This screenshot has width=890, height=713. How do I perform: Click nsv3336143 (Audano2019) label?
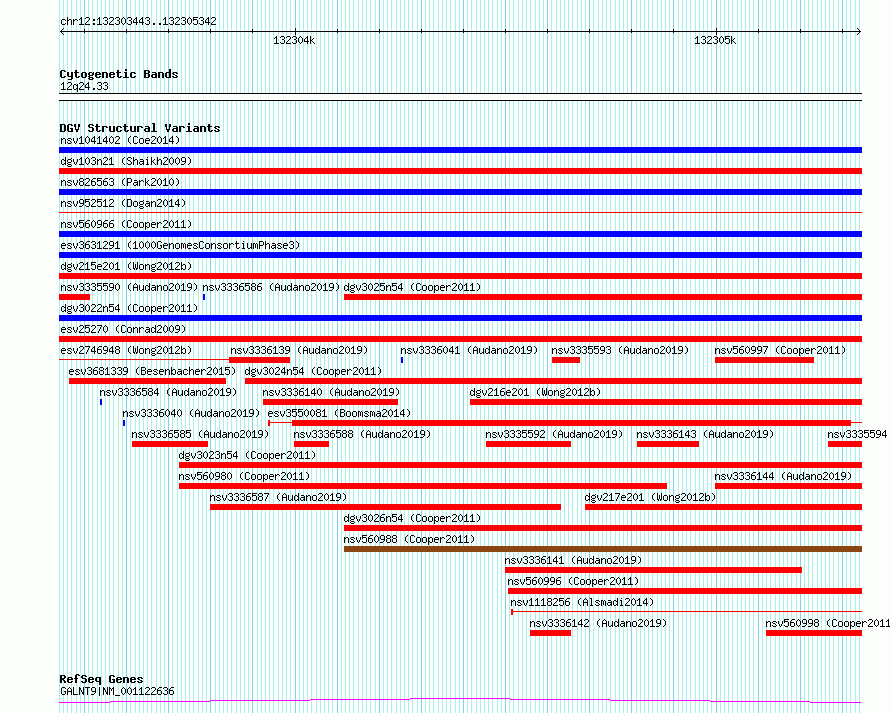pyautogui.click(x=705, y=434)
